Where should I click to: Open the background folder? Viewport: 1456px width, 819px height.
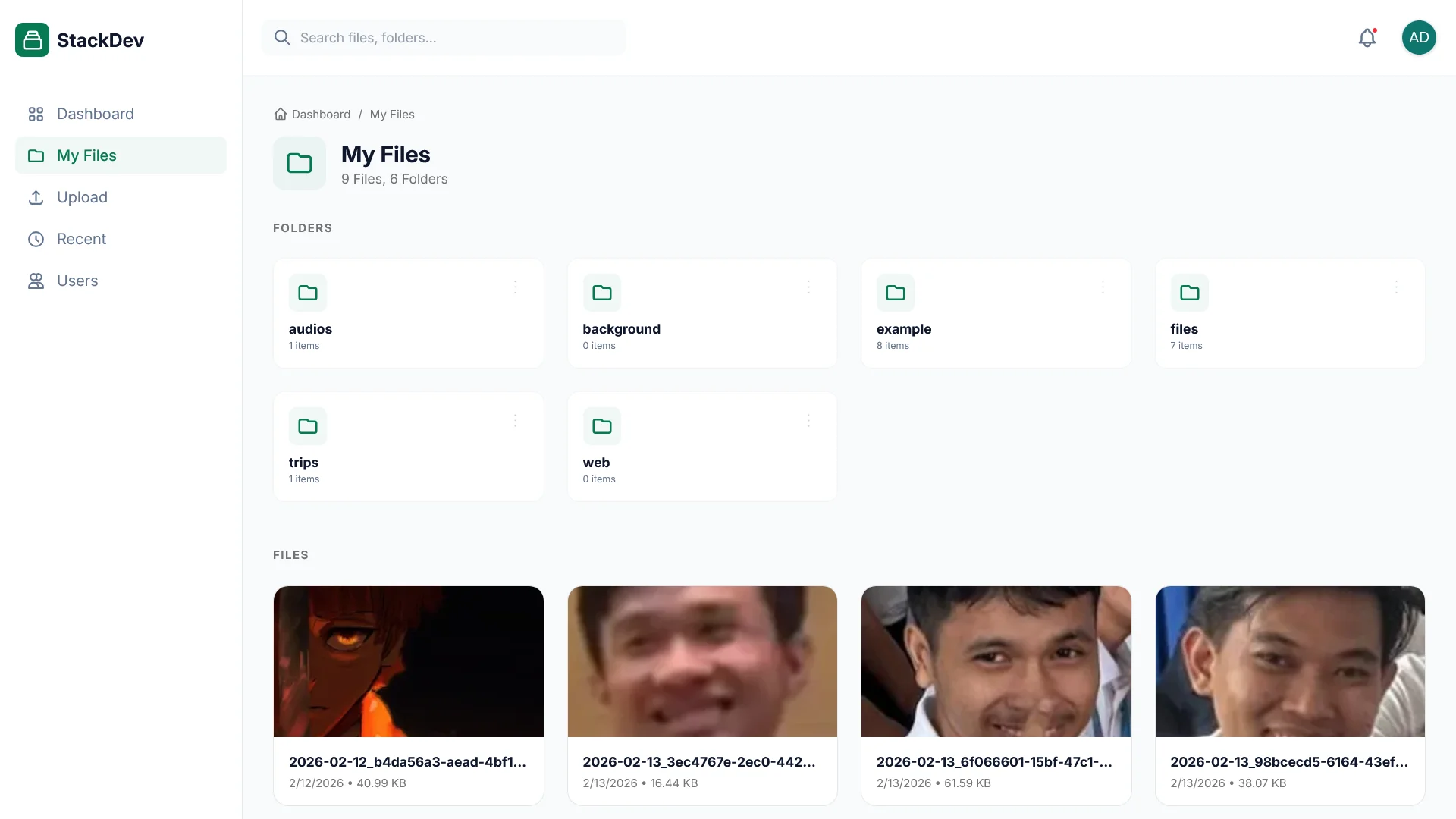pyautogui.click(x=701, y=313)
